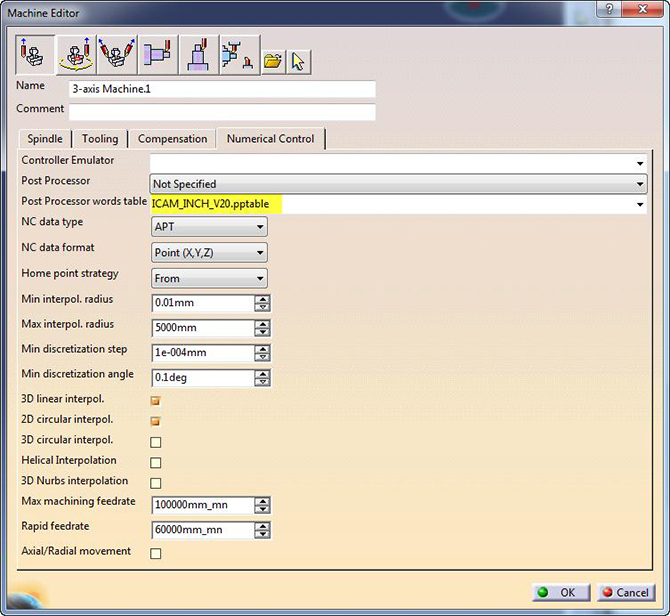Enable the Helical Interpolation checkbox
This screenshot has height=616, width=670.
[155, 463]
